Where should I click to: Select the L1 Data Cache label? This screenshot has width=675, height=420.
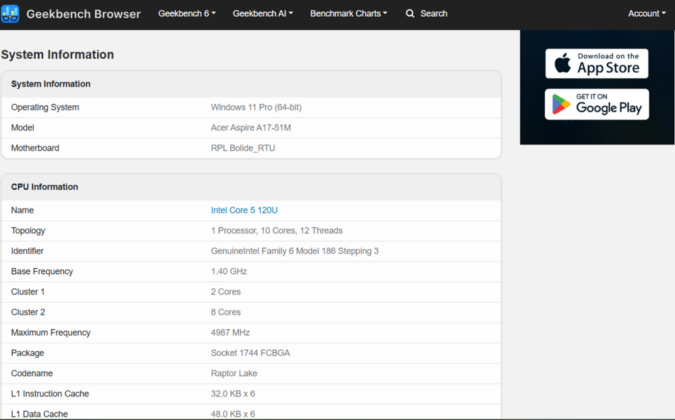tap(39, 414)
